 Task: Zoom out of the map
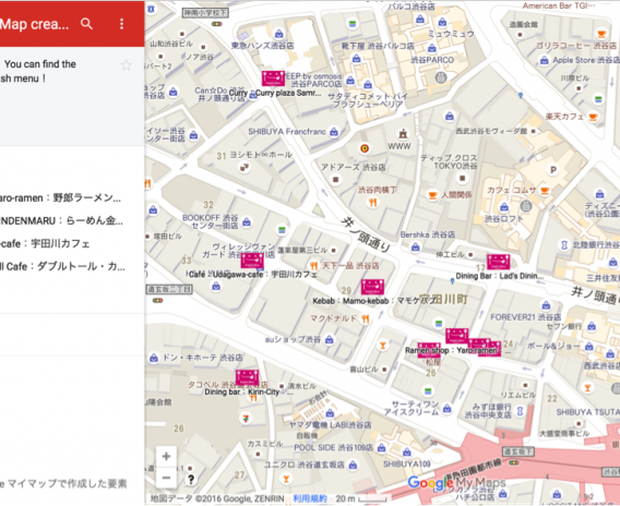click(x=166, y=477)
